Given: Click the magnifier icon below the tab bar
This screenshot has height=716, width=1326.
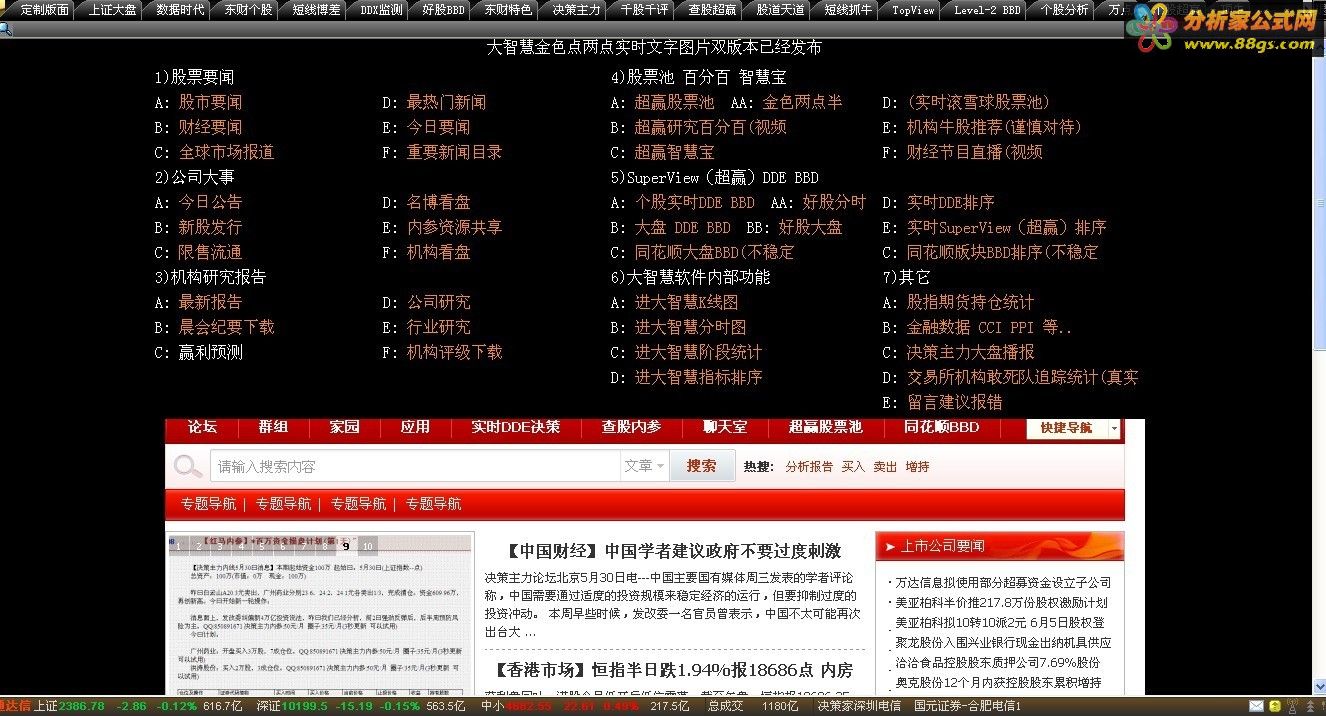Looking at the screenshot, I should (6, 28).
